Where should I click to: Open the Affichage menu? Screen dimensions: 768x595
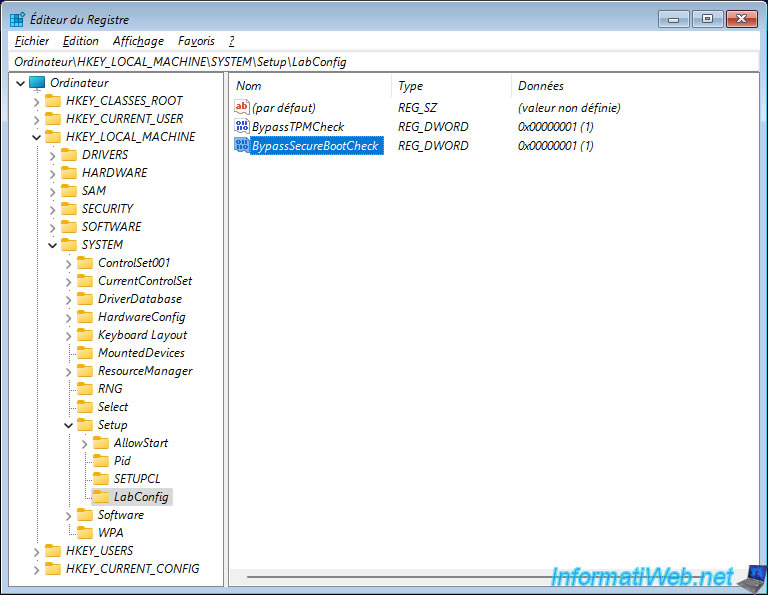[x=138, y=41]
